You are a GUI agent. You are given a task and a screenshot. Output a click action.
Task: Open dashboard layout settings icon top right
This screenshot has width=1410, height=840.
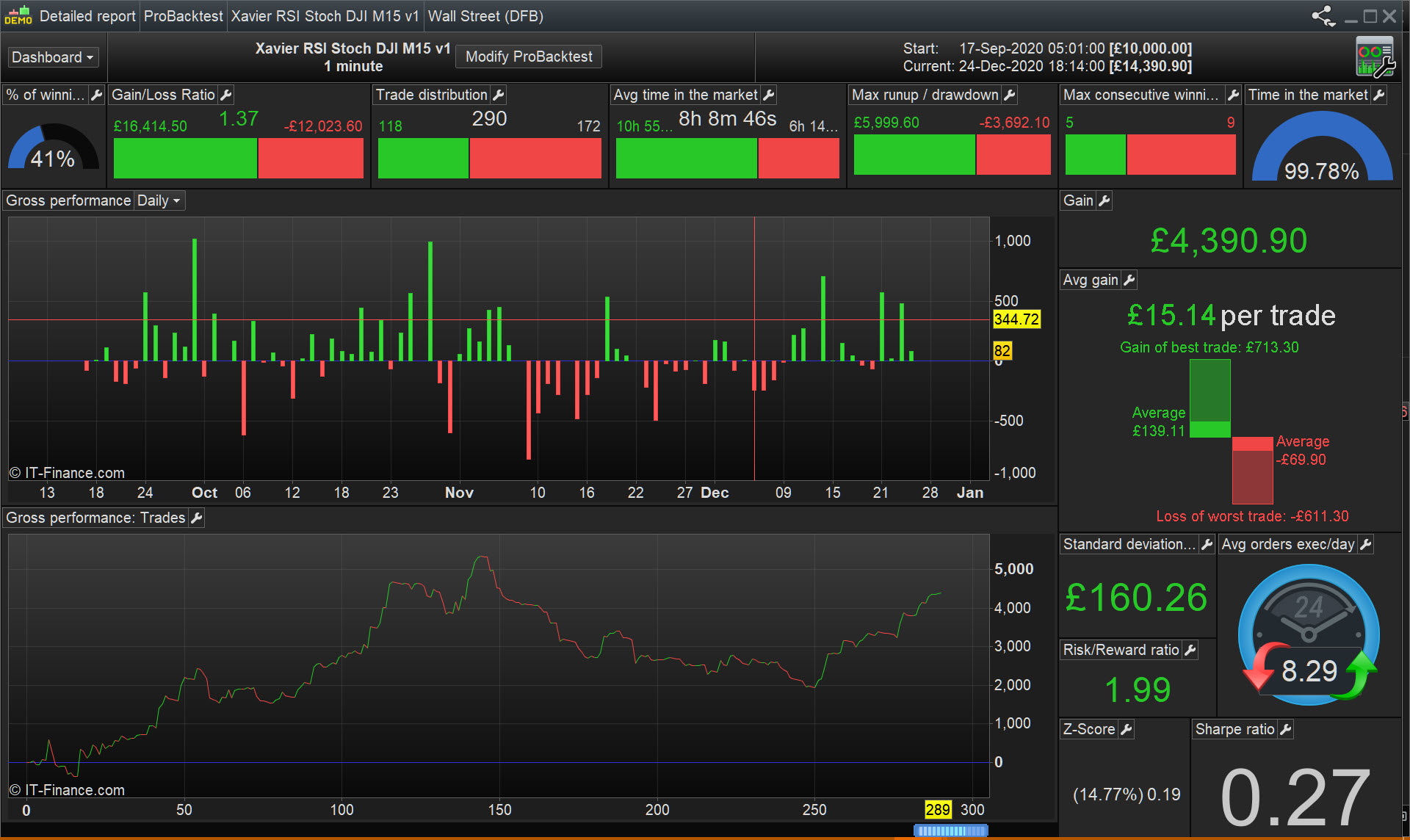1375,57
